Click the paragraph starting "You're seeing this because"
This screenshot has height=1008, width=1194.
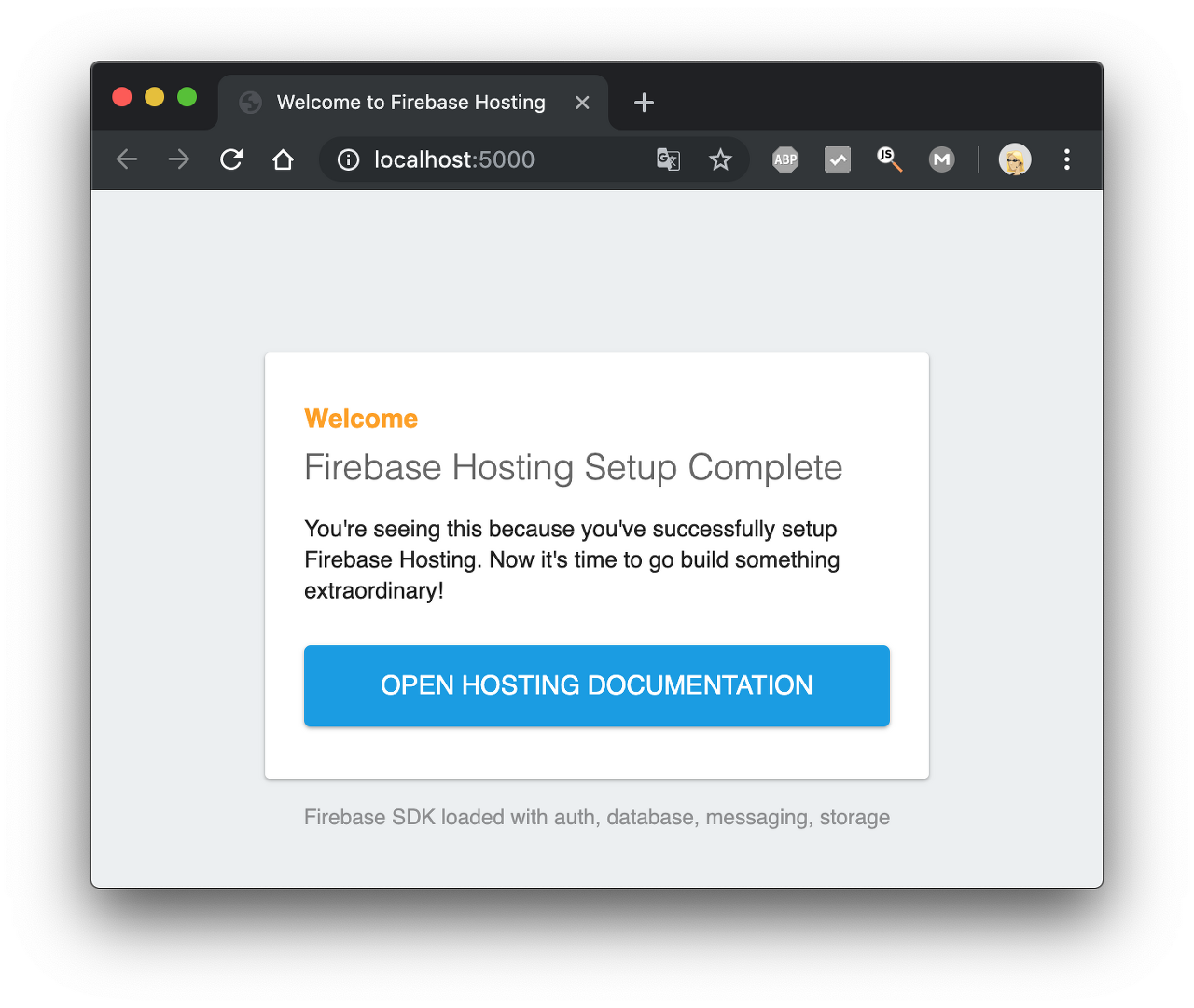572,559
